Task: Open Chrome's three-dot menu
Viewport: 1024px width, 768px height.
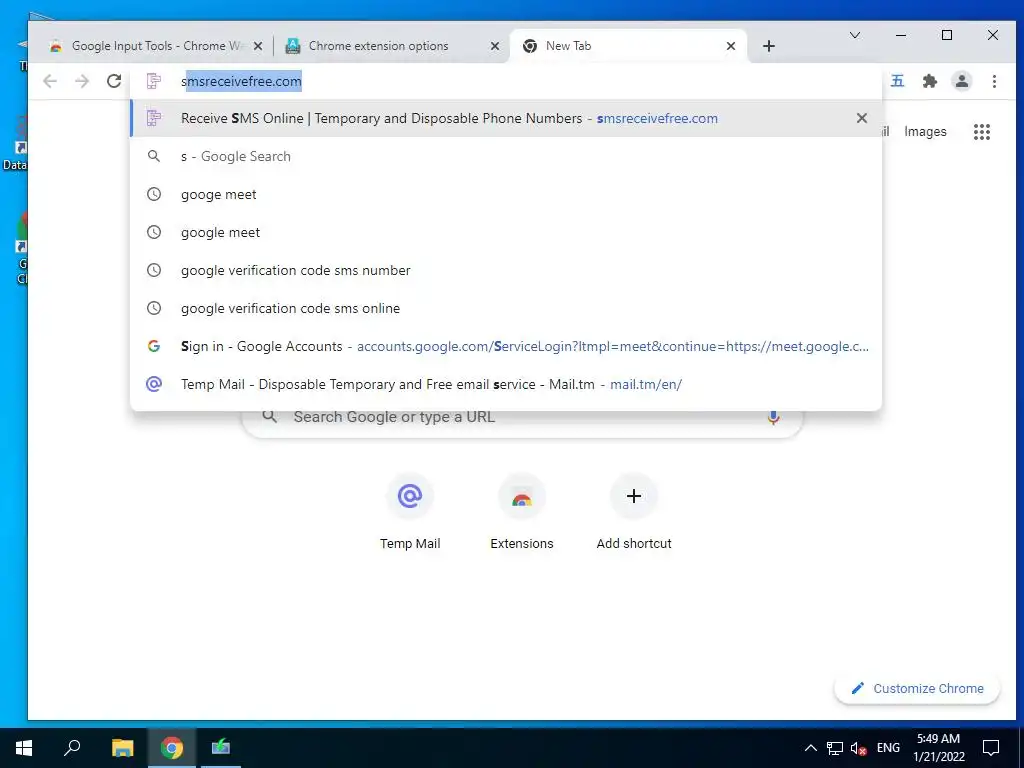Action: [994, 81]
